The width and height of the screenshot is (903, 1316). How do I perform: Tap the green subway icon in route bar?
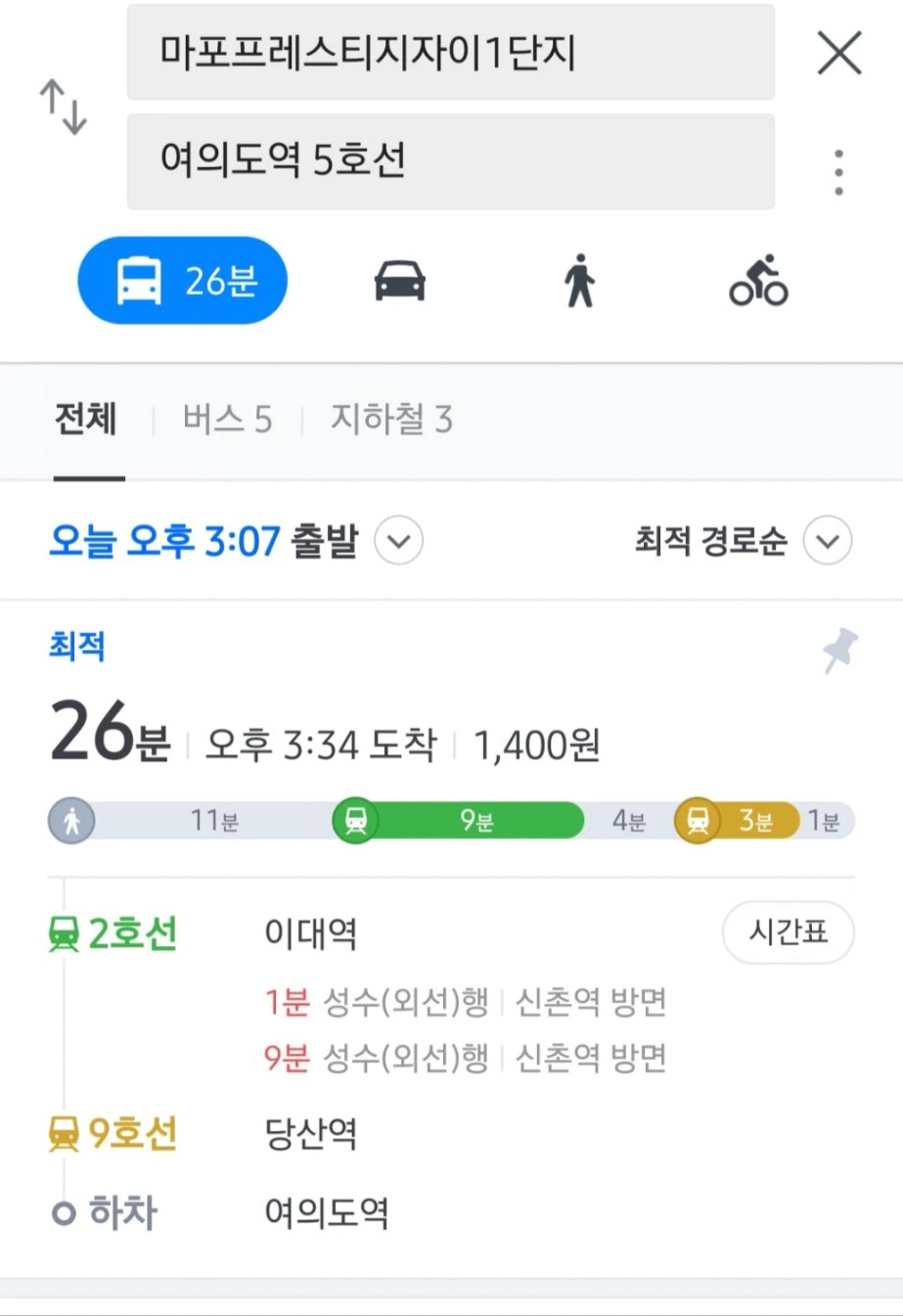(356, 820)
